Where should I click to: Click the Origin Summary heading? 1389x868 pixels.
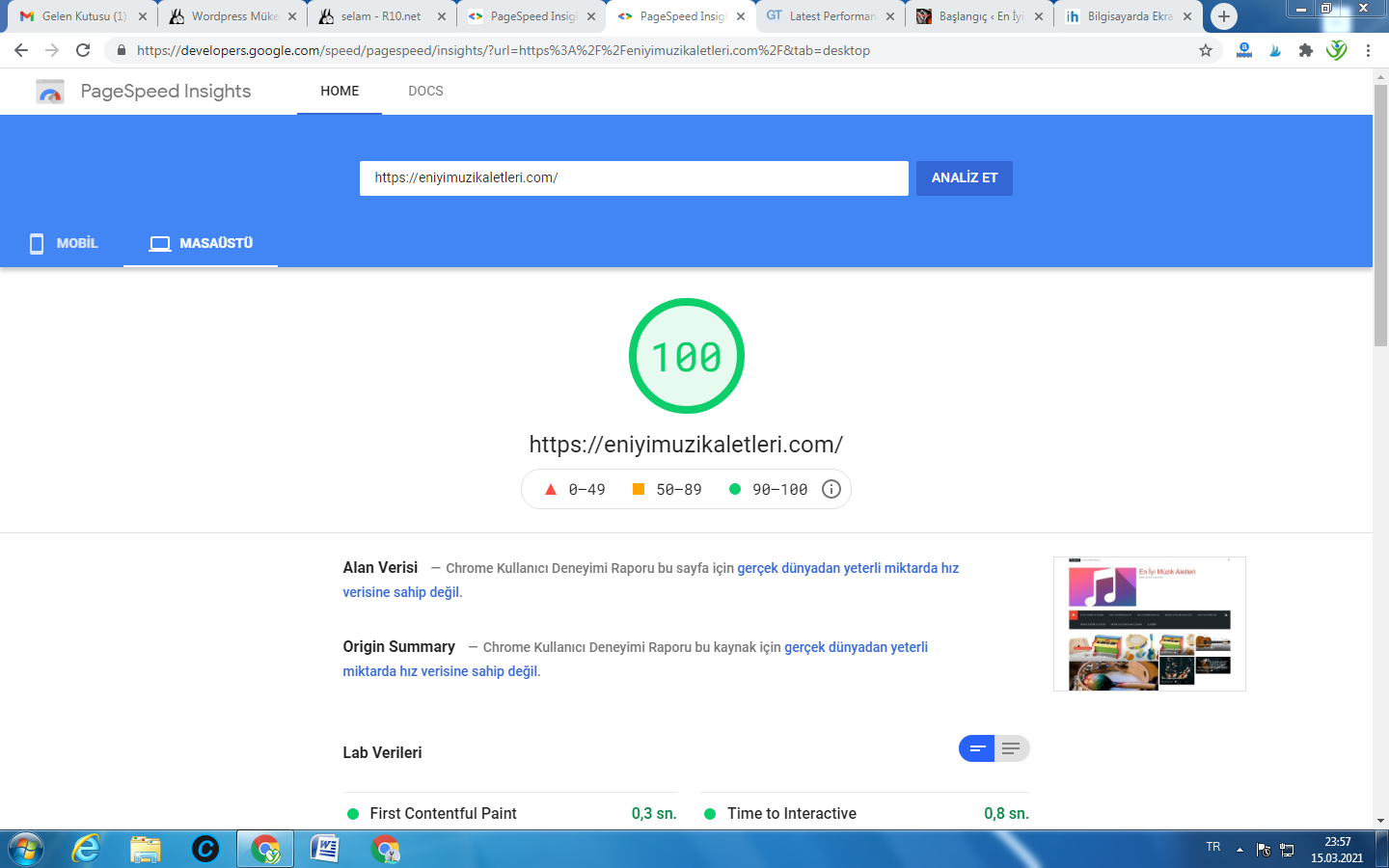point(398,647)
